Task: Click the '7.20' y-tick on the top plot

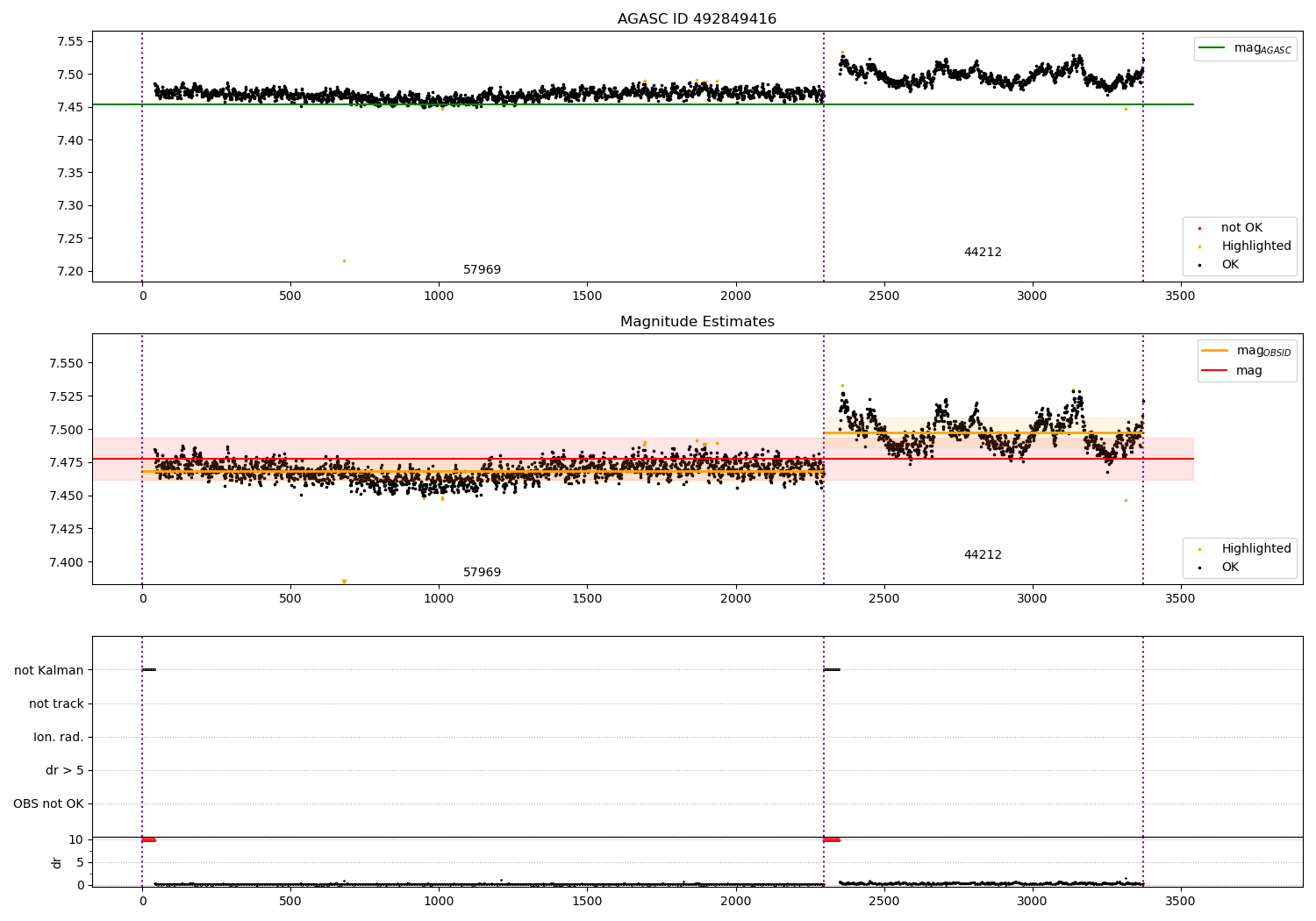Action: coord(70,272)
